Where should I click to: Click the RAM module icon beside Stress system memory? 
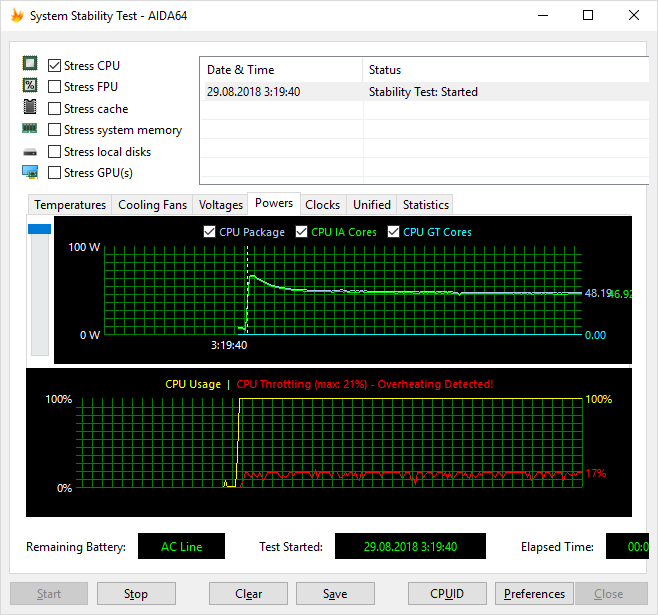click(x=30, y=128)
